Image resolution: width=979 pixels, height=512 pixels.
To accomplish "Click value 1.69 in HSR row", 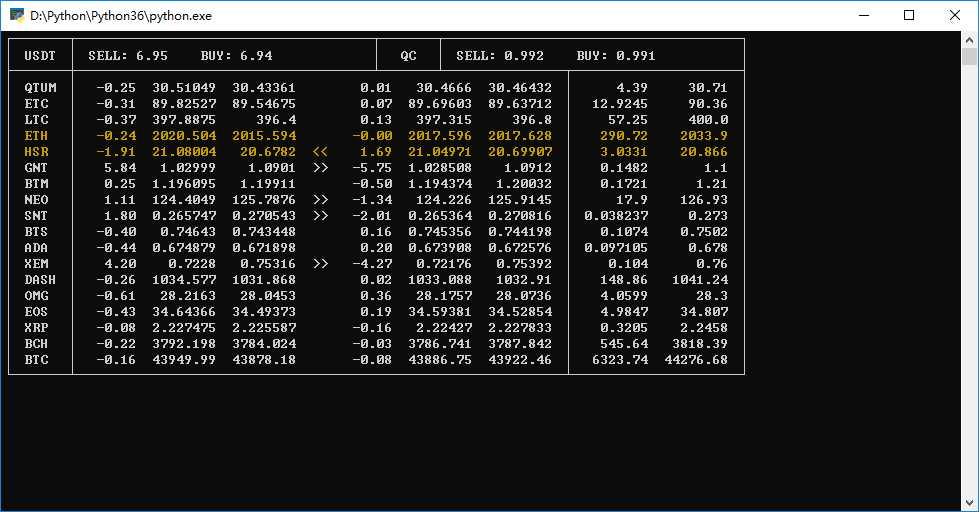I will pyautogui.click(x=376, y=152).
